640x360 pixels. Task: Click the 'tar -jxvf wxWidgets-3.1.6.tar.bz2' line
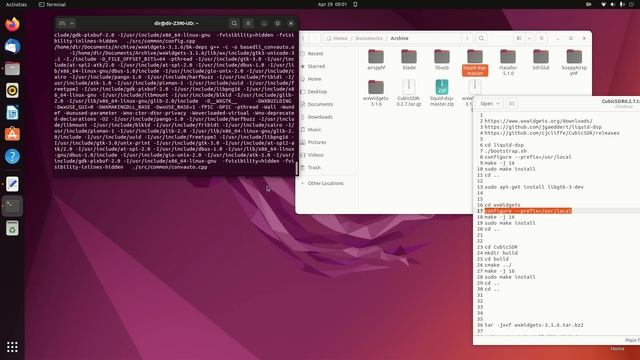pos(534,325)
